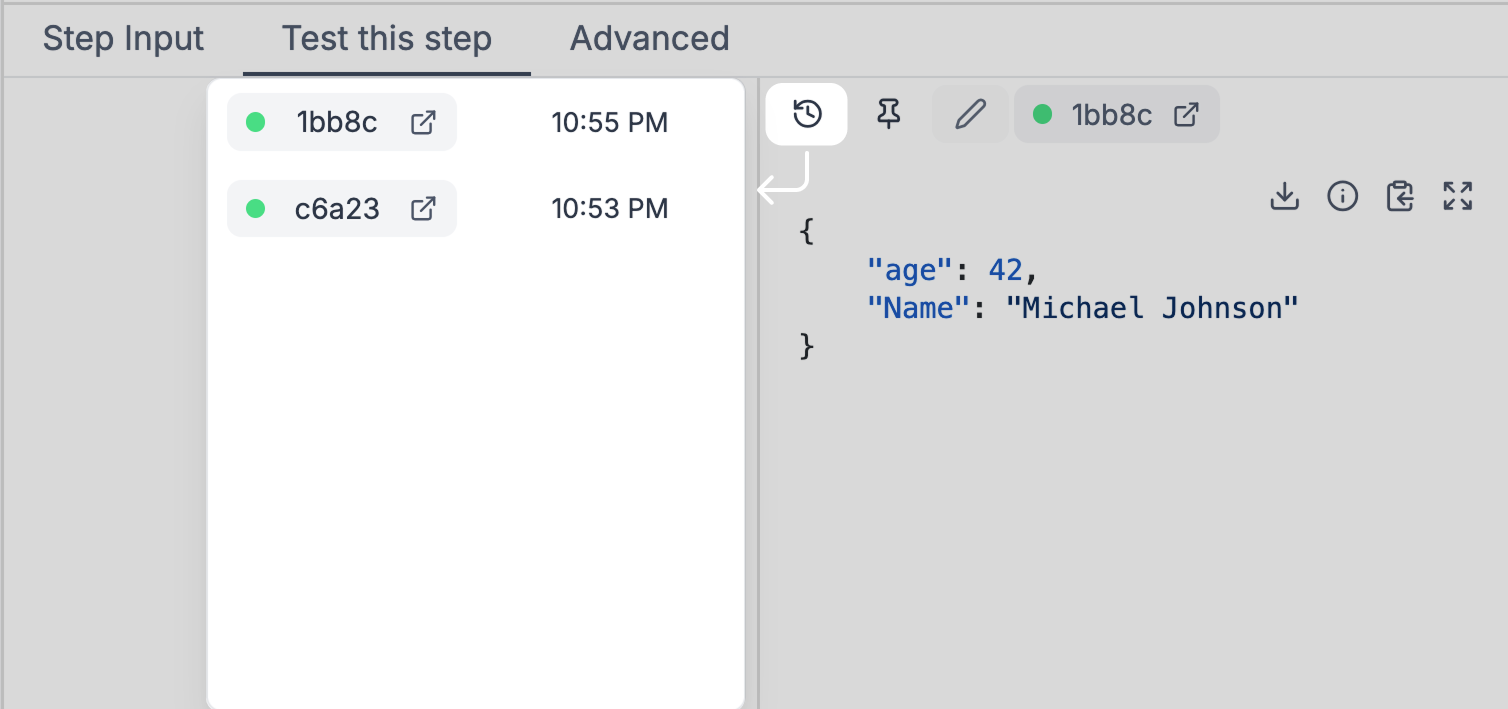Open run 1bb8c in new tab from history list
The width and height of the screenshot is (1508, 709).
(423, 122)
